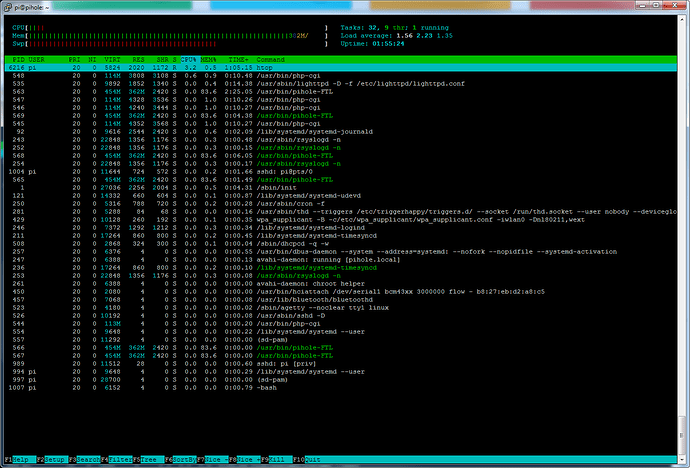This screenshot has height=468, width=690.
Task: Select the sshd: pi [priv] process row
Action: pyautogui.click(x=341, y=364)
